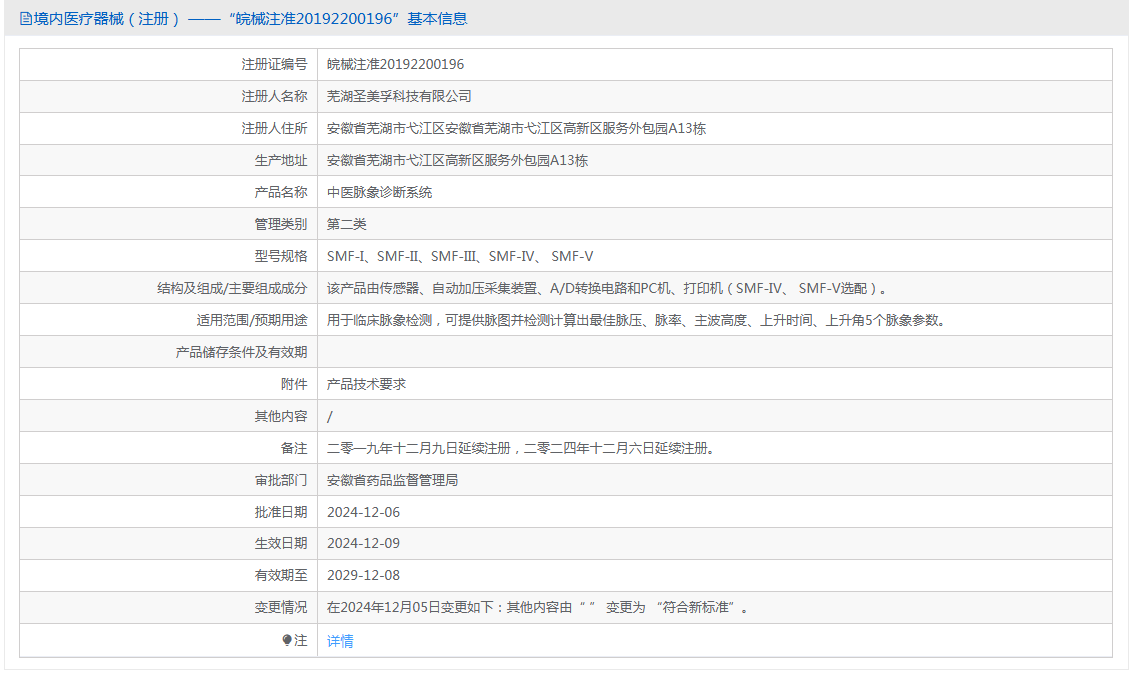Select the 第二类 management category value

pyautogui.click(x=347, y=224)
